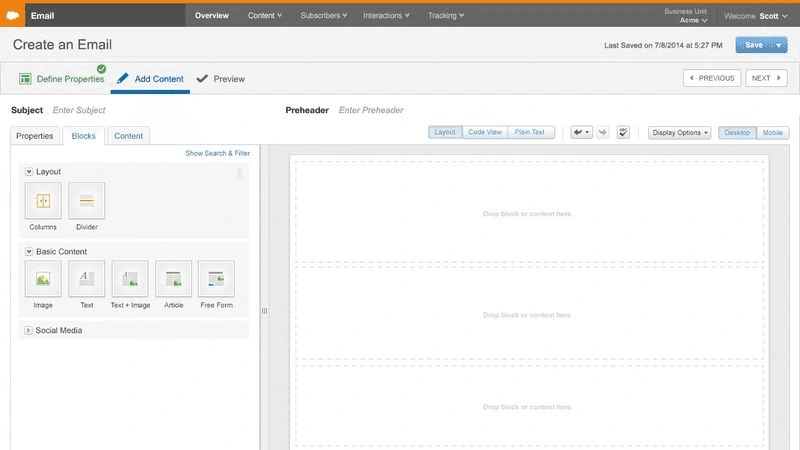The height and width of the screenshot is (450, 800).
Task: Click the PREVIOUS button
Action: [x=712, y=78]
